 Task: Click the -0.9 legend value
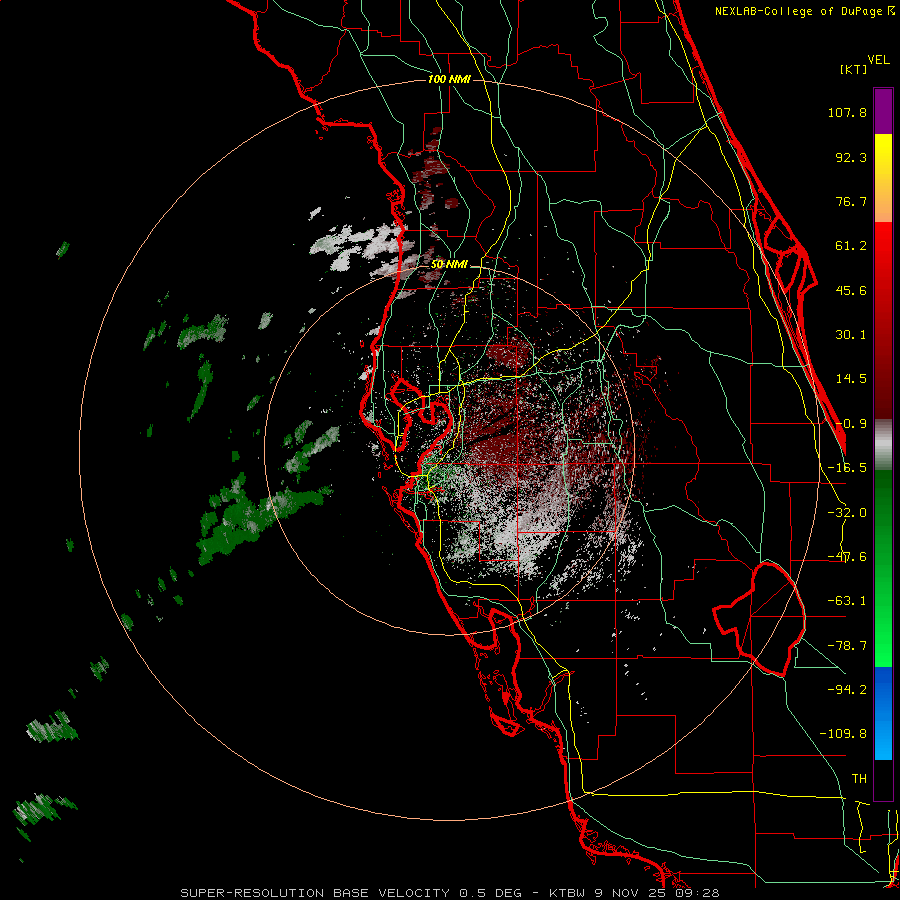851,424
